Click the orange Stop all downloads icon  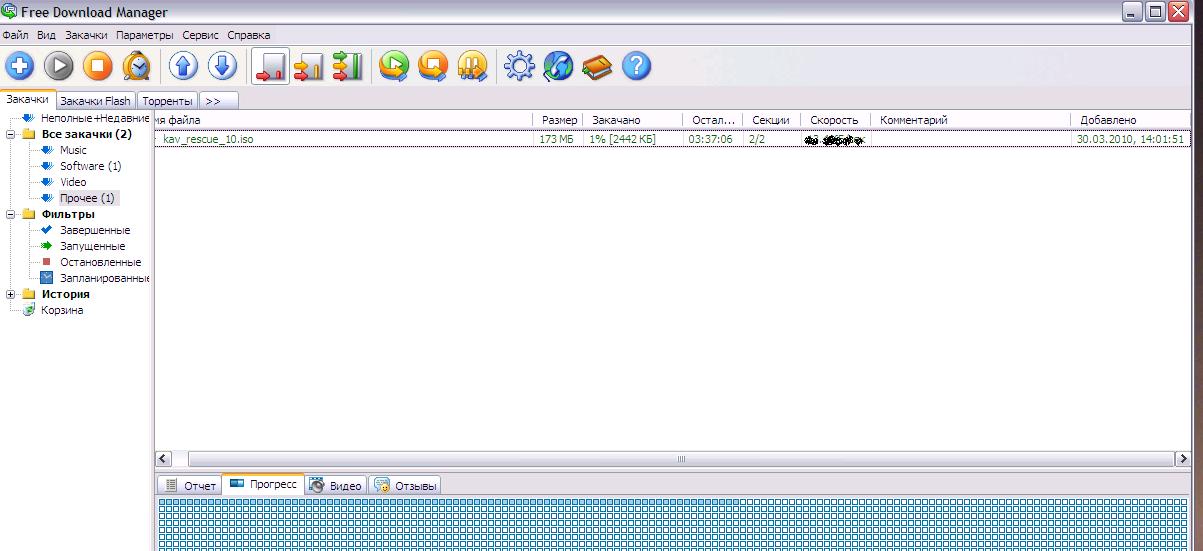433,67
